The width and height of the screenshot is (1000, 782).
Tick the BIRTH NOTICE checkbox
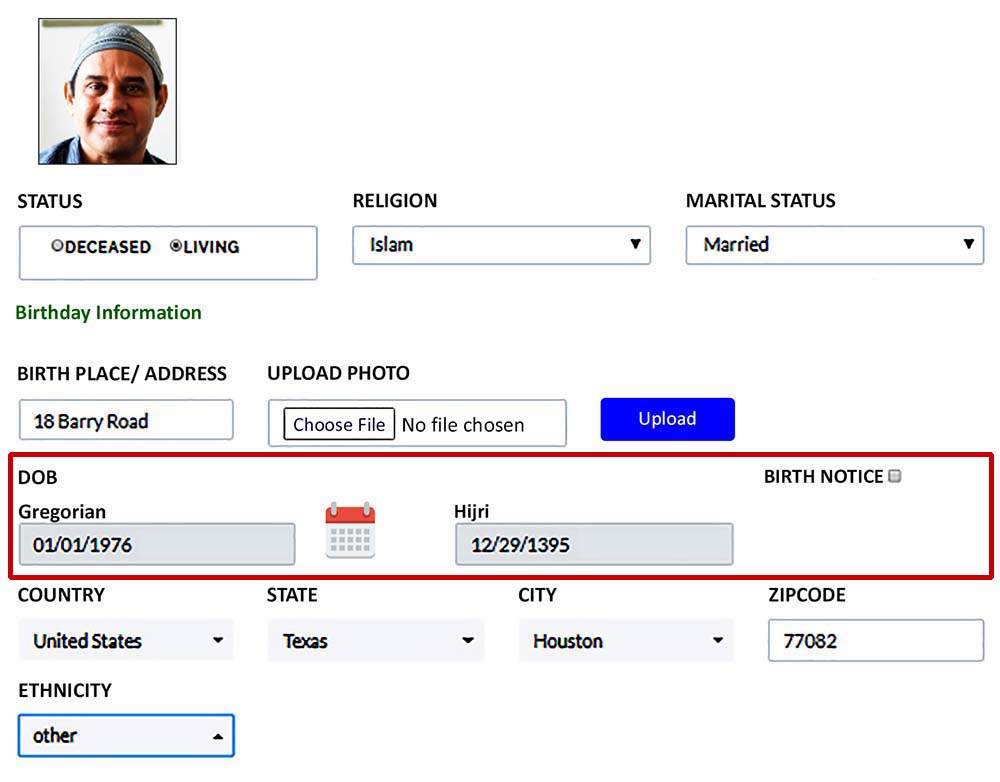point(895,477)
